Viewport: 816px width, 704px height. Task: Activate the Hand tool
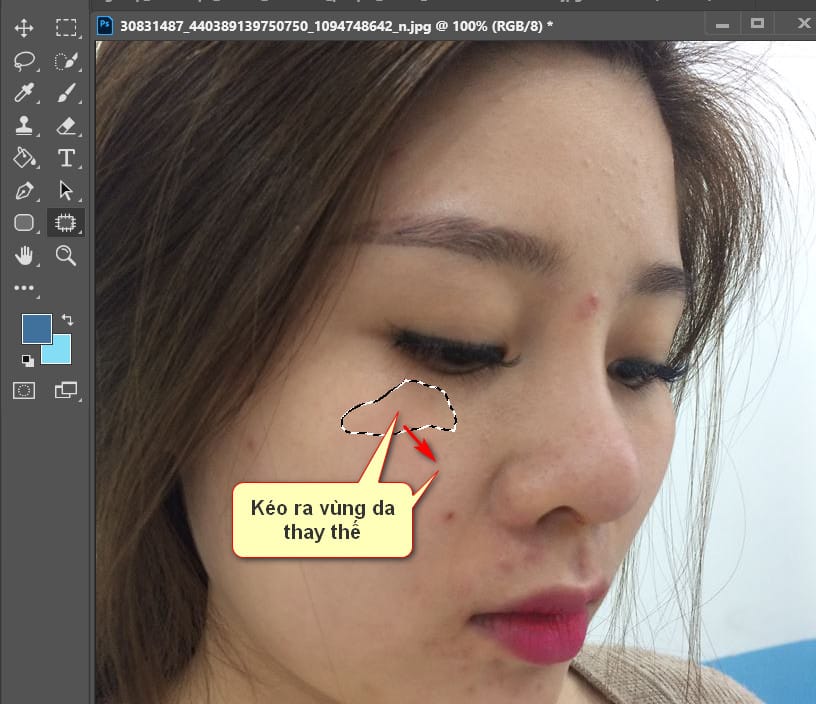(26, 256)
